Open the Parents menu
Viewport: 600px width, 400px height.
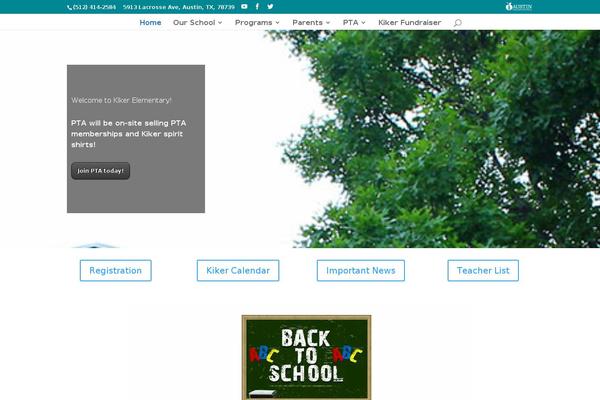307,23
